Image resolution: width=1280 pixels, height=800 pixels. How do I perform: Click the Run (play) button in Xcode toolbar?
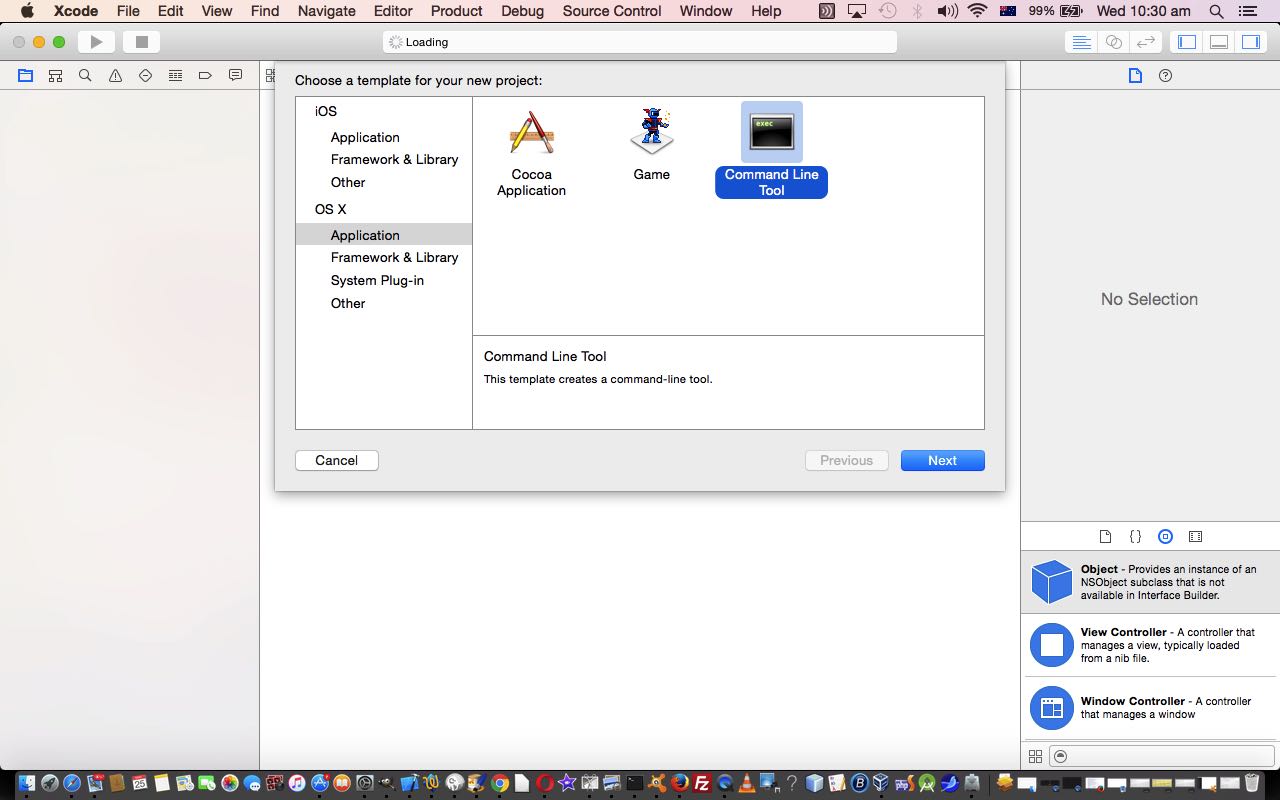[x=96, y=42]
